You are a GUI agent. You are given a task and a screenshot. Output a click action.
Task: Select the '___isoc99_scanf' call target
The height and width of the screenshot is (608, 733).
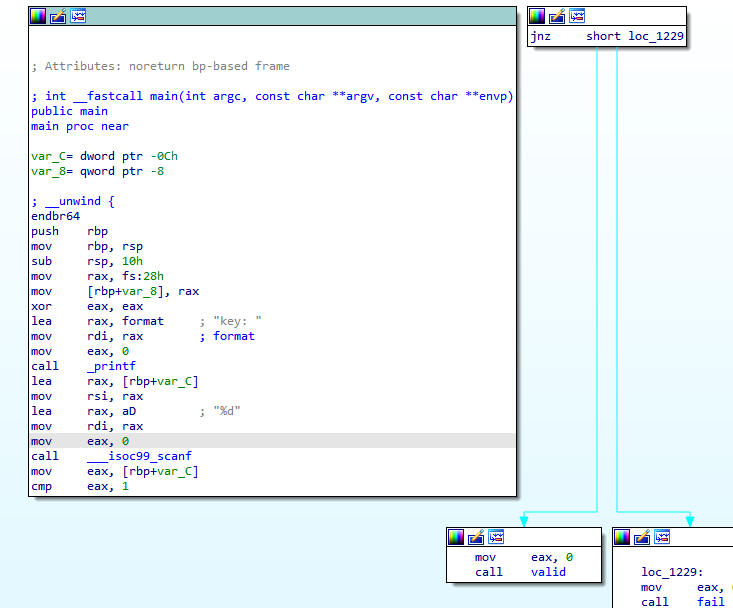click(139, 456)
